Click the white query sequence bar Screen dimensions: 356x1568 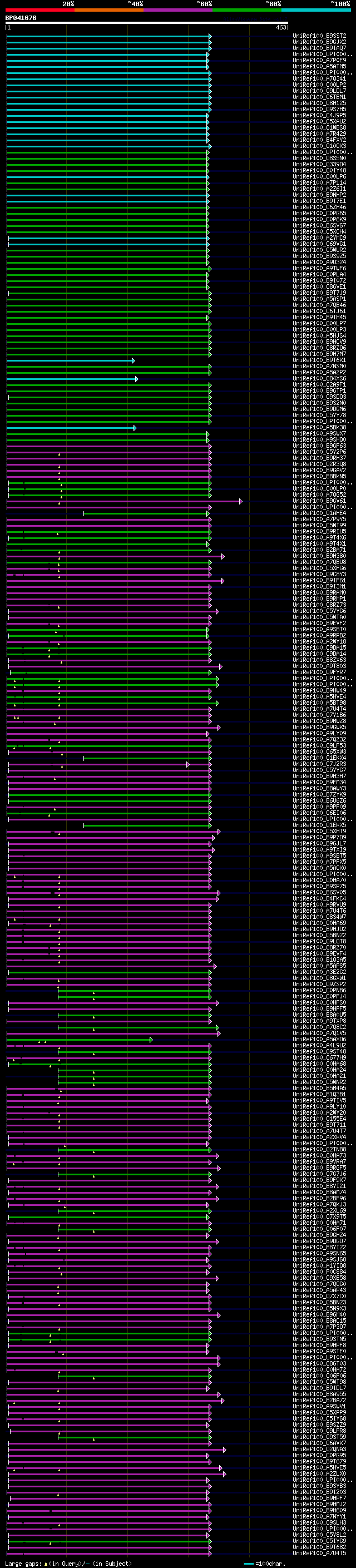(x=146, y=23)
